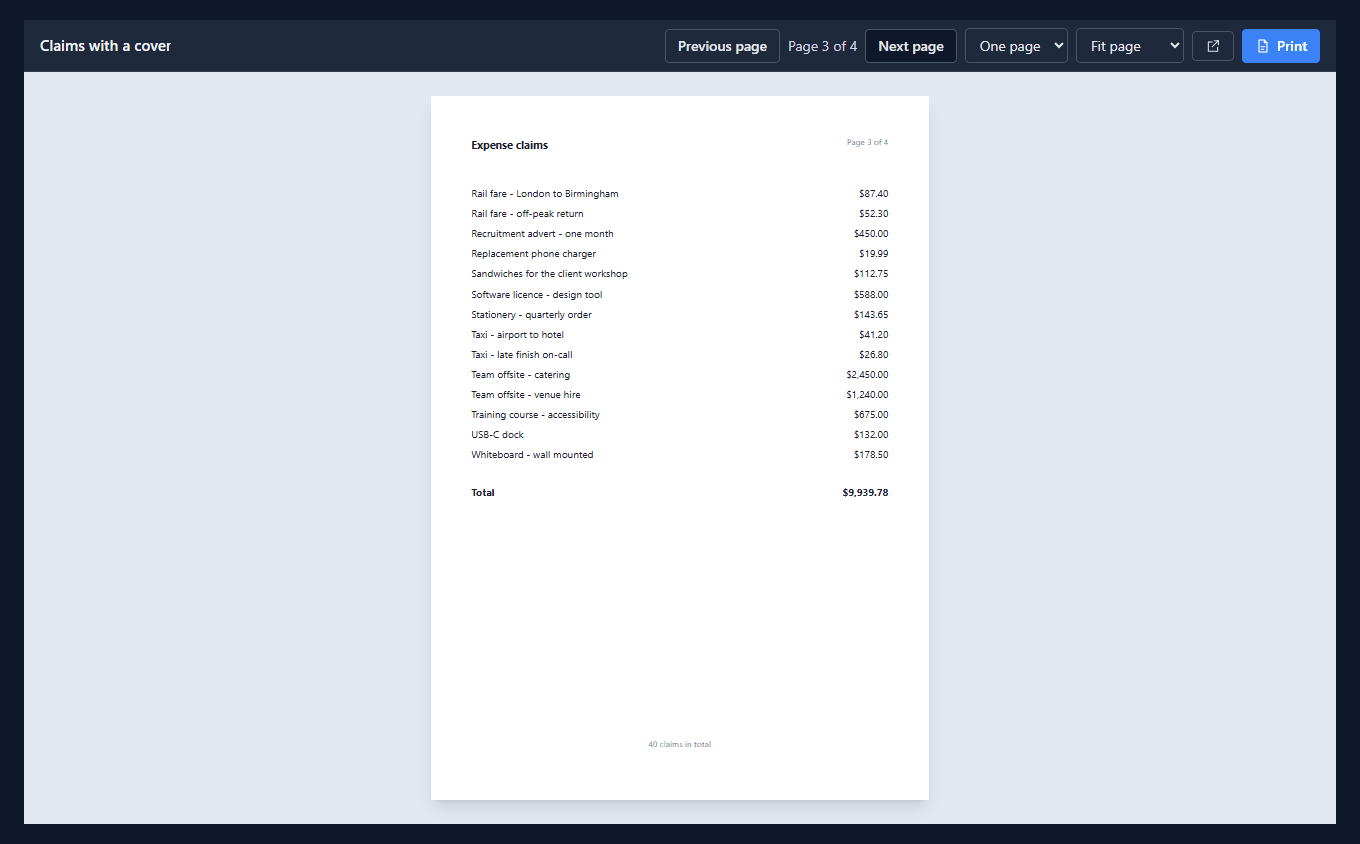1360x844 pixels.
Task: Select 'Taxi - late finish on-call' row
Action: coord(680,355)
